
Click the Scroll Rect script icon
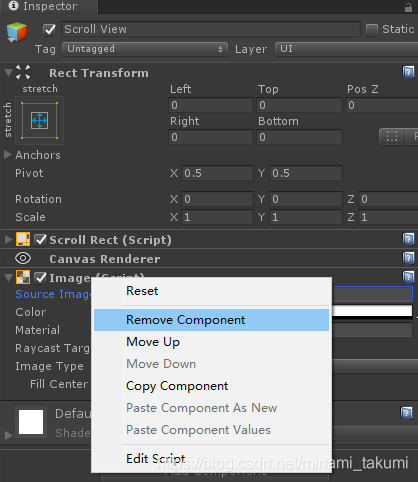(x=23, y=239)
